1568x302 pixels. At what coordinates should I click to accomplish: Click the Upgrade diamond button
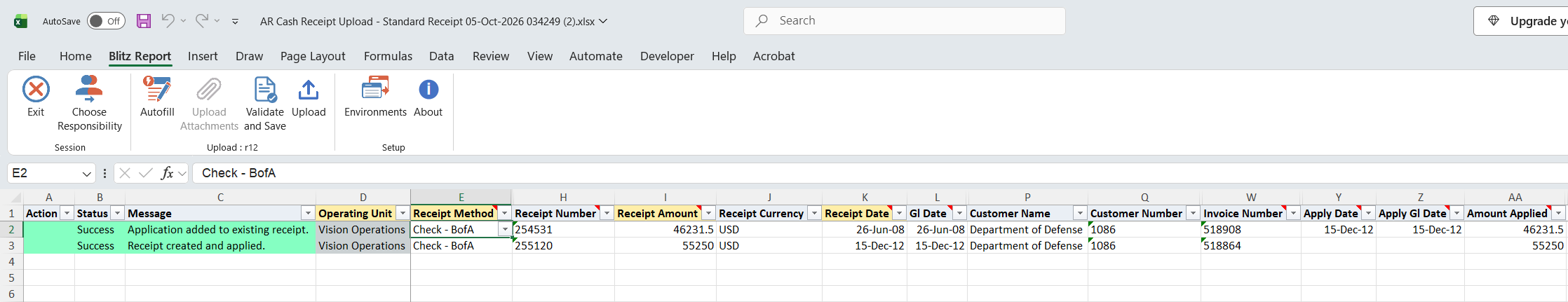(x=1520, y=21)
